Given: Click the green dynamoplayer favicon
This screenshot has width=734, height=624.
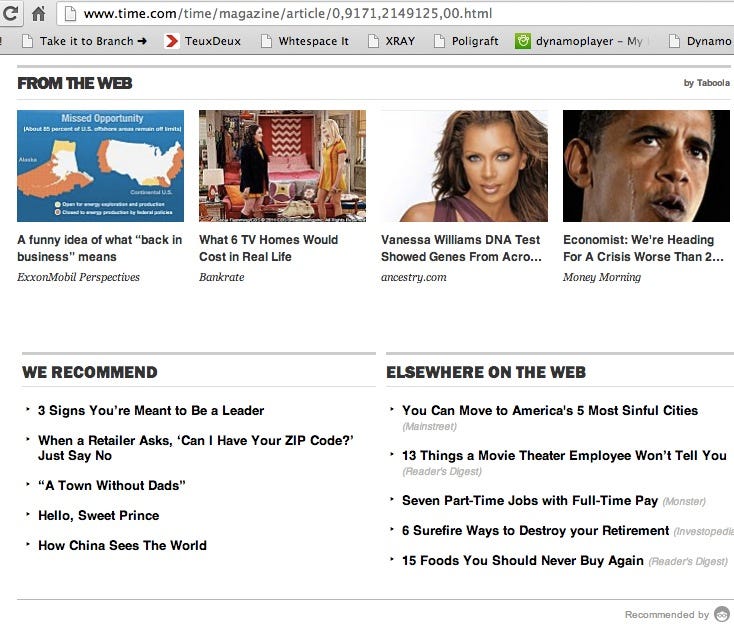Looking at the screenshot, I should click(x=522, y=41).
